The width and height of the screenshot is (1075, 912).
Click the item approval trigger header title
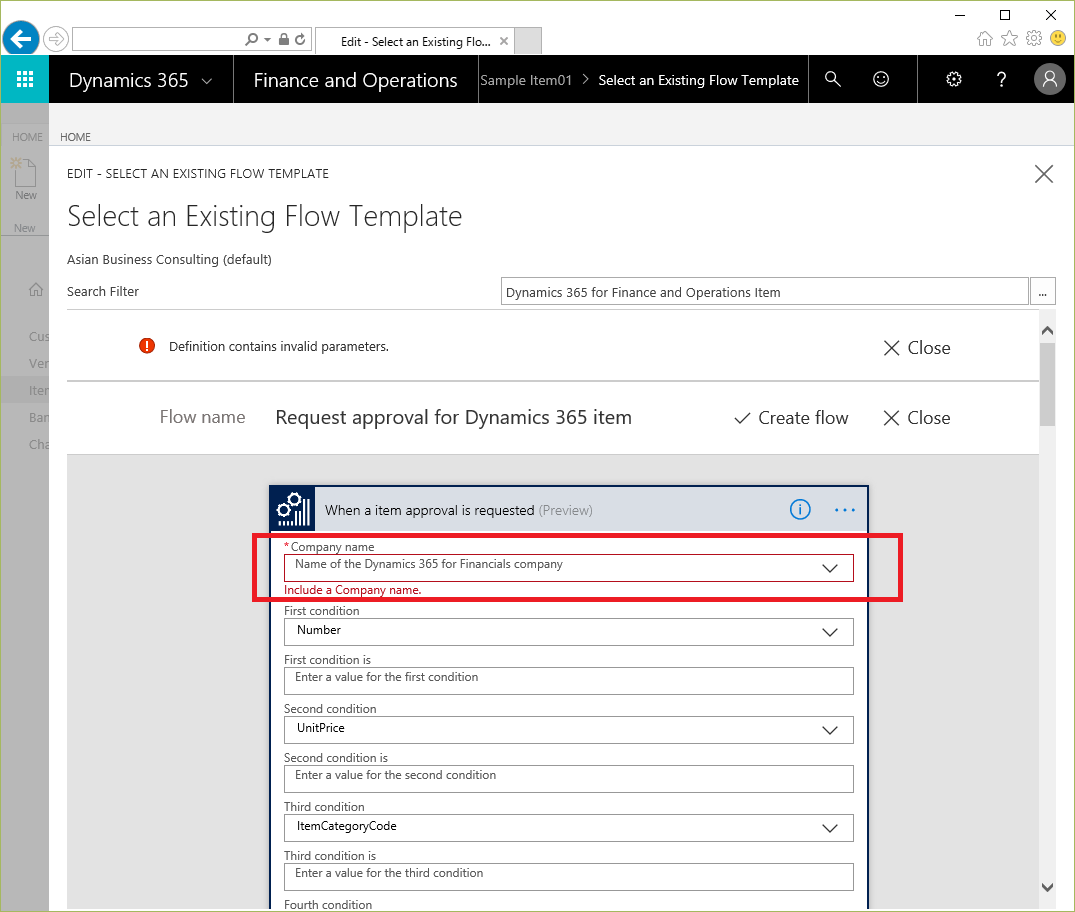(459, 510)
